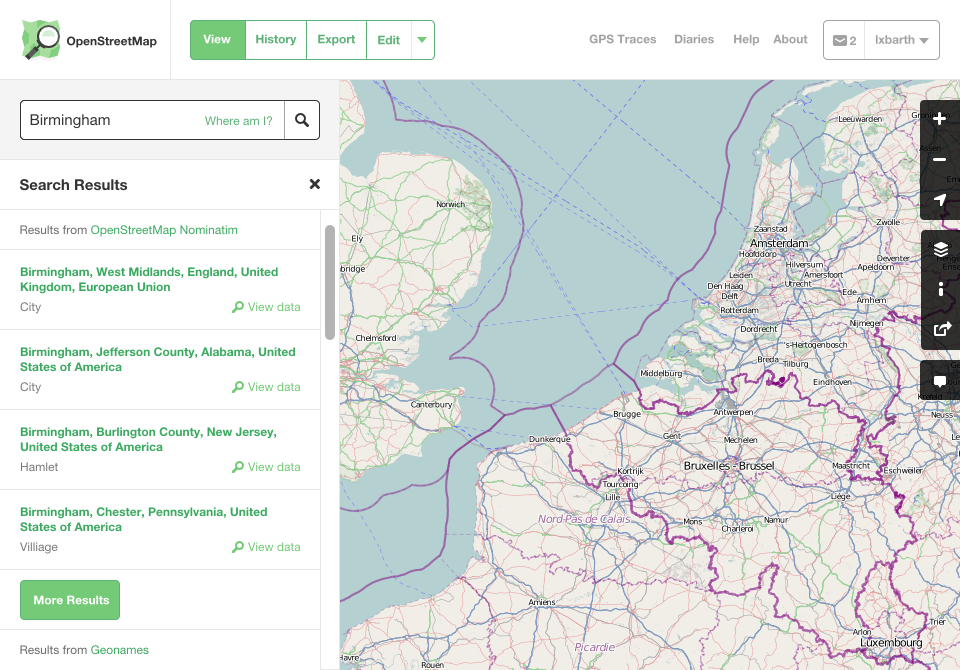Click the search magnifier button
Viewport: 960px width, 670px height.
tap(302, 120)
